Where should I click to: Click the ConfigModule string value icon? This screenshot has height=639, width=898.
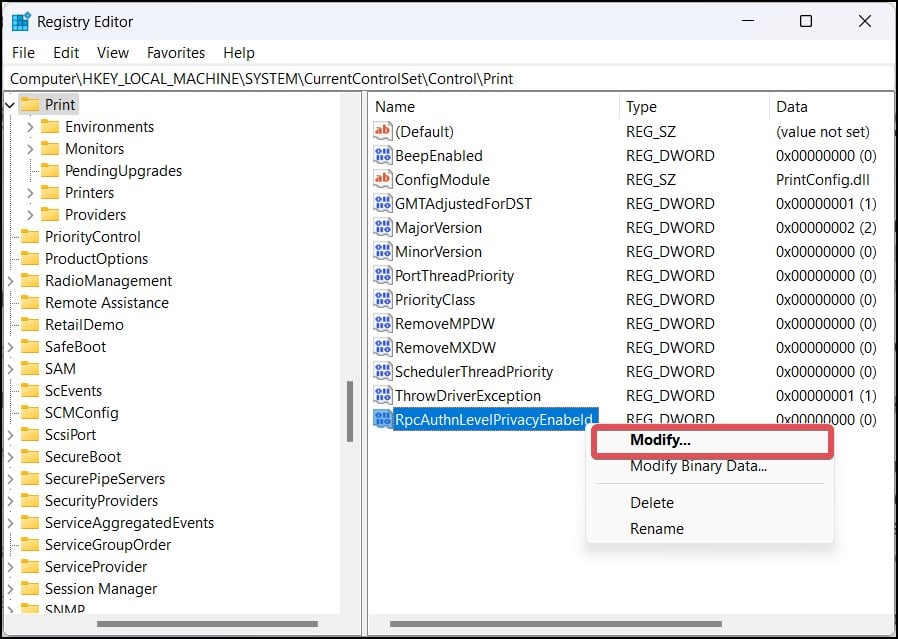pos(382,179)
